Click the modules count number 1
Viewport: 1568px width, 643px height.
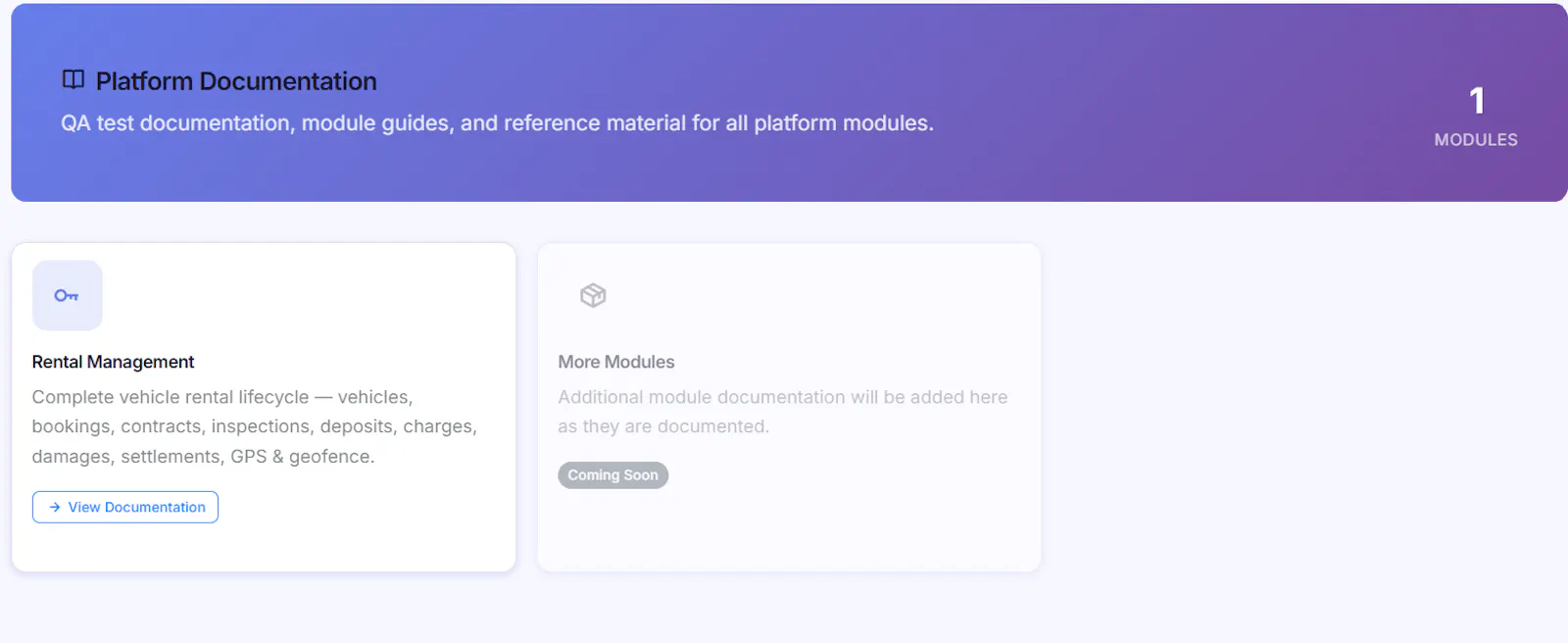coord(1477,100)
